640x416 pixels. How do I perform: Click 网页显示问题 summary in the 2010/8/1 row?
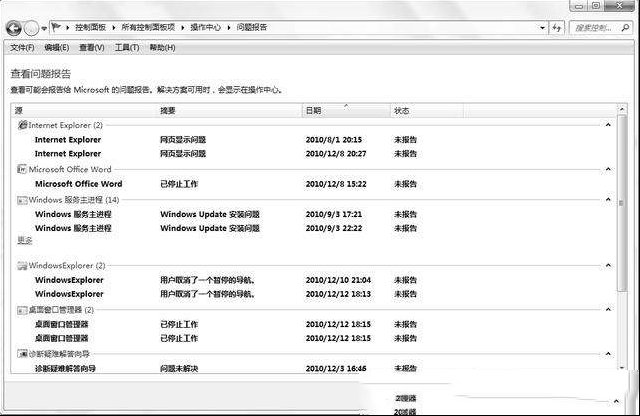183,140
